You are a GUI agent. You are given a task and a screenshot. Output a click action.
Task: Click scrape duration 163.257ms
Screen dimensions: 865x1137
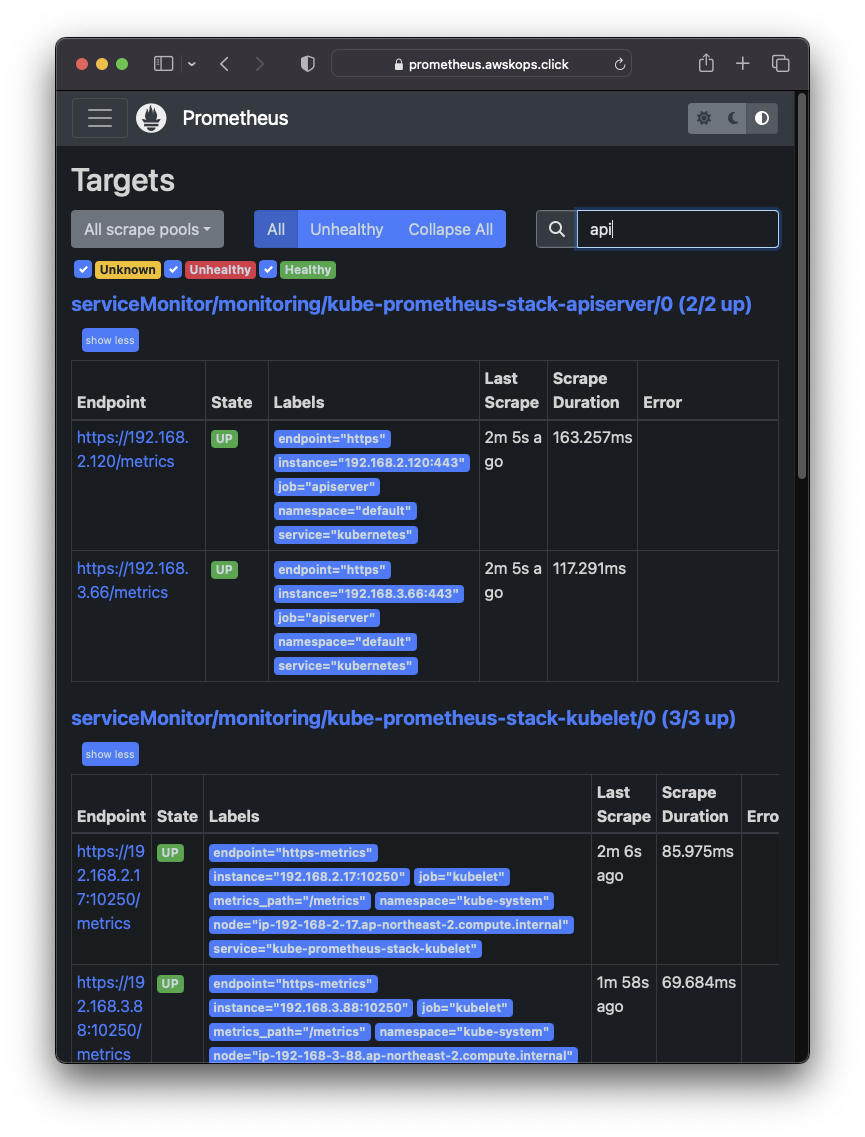(592, 437)
